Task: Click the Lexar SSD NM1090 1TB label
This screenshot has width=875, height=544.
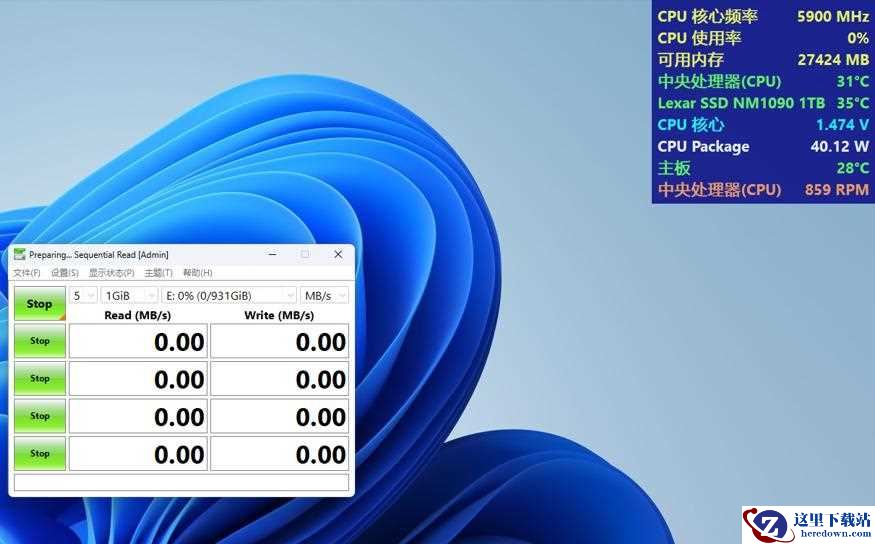Action: [x=741, y=103]
